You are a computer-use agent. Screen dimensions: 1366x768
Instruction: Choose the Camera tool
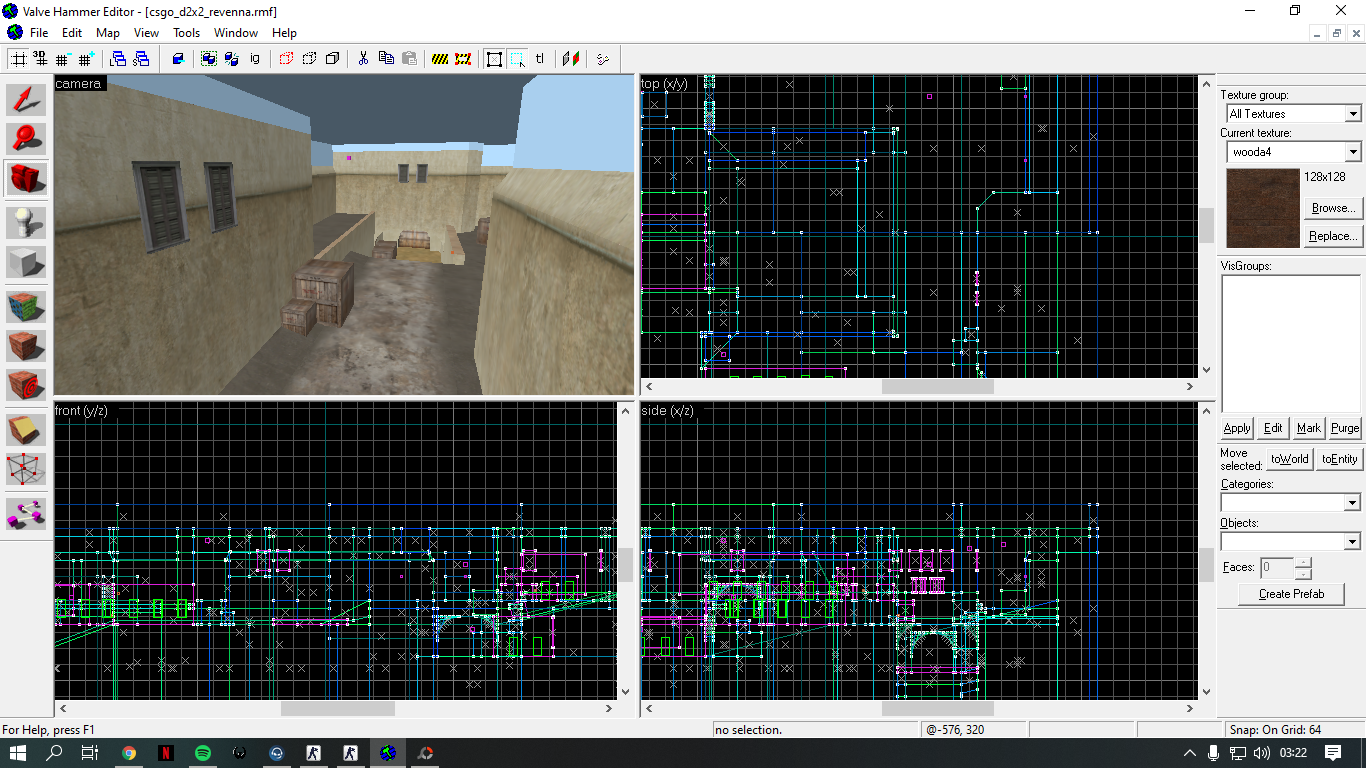[x=26, y=180]
